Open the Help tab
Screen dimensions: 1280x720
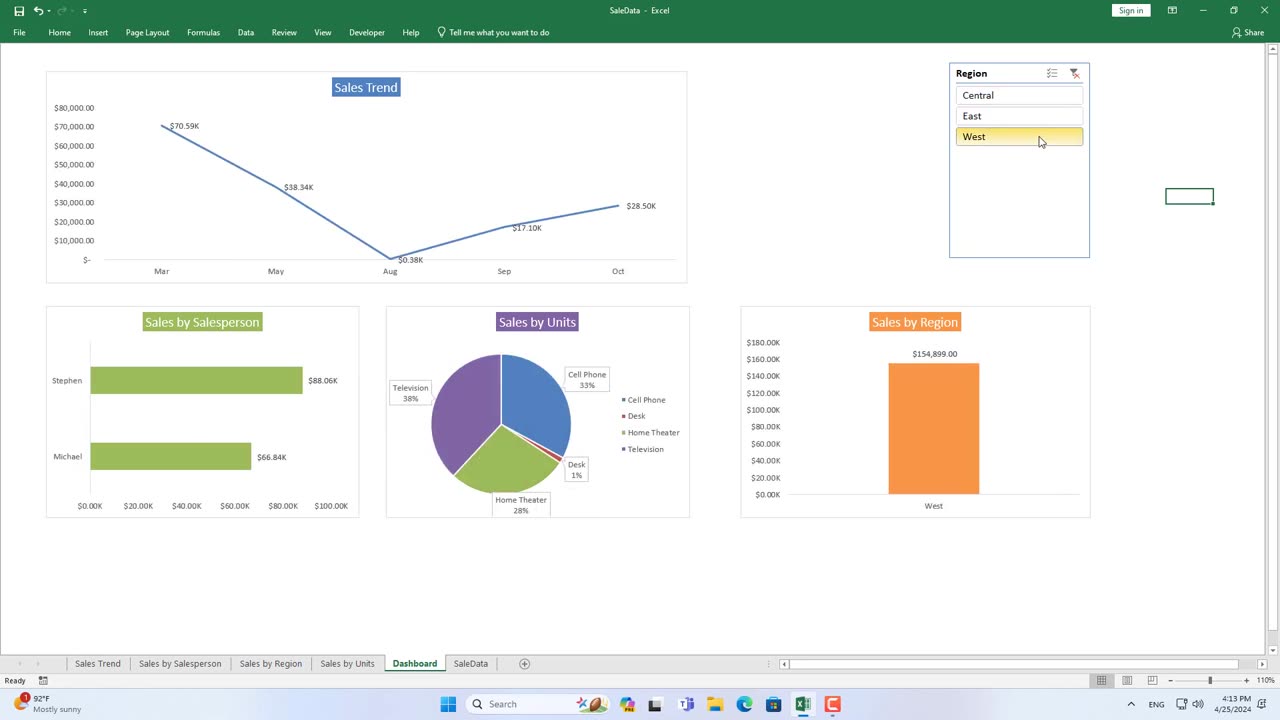(410, 32)
